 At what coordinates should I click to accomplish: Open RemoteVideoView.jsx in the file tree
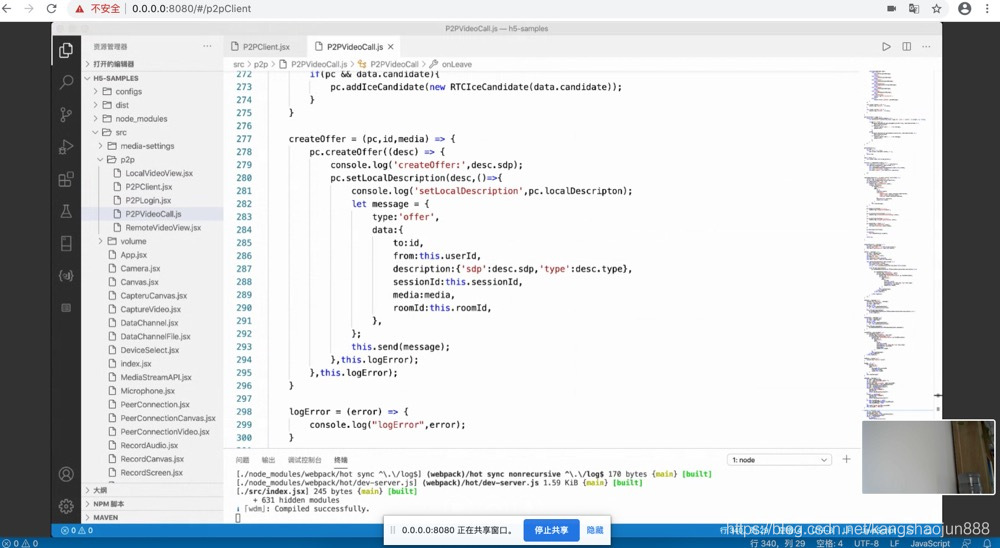click(162, 227)
